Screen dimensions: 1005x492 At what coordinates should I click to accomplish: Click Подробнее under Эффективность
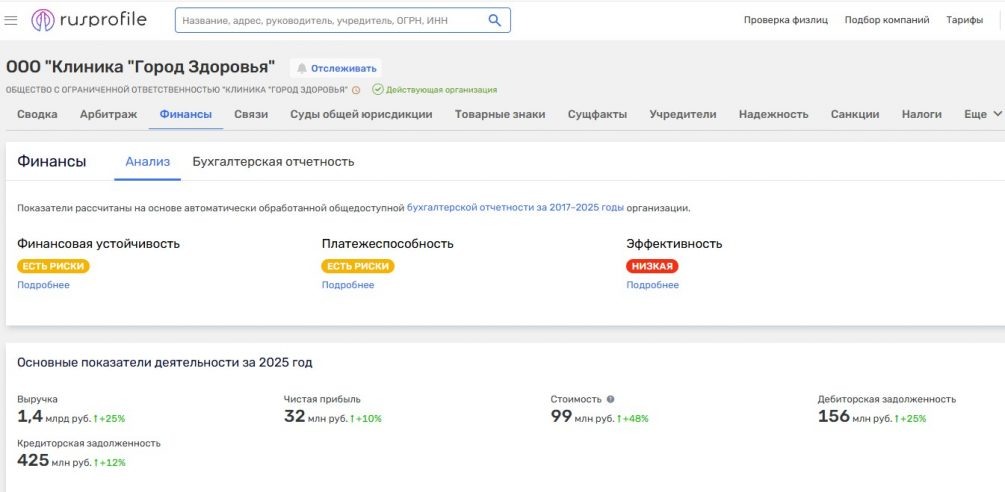coord(652,285)
